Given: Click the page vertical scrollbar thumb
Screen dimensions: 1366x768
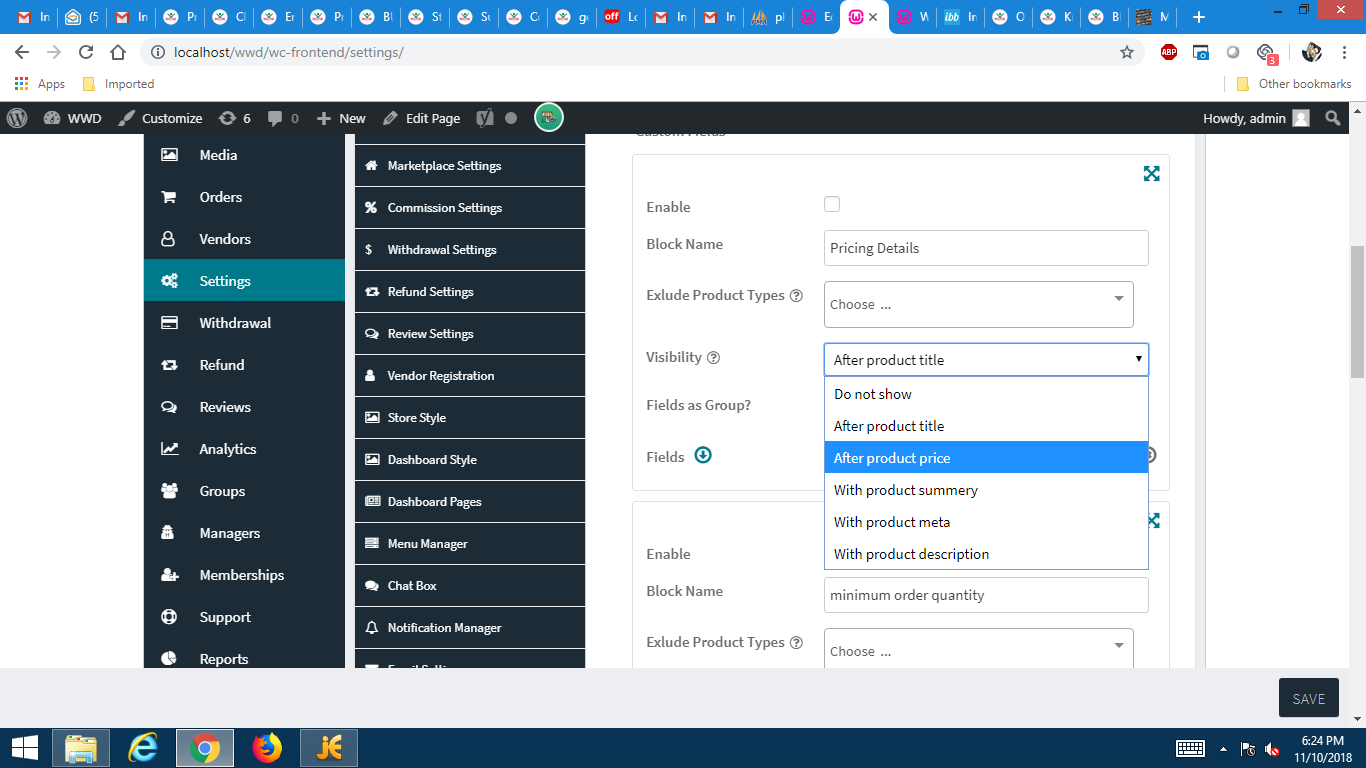Looking at the screenshot, I should (1357, 311).
